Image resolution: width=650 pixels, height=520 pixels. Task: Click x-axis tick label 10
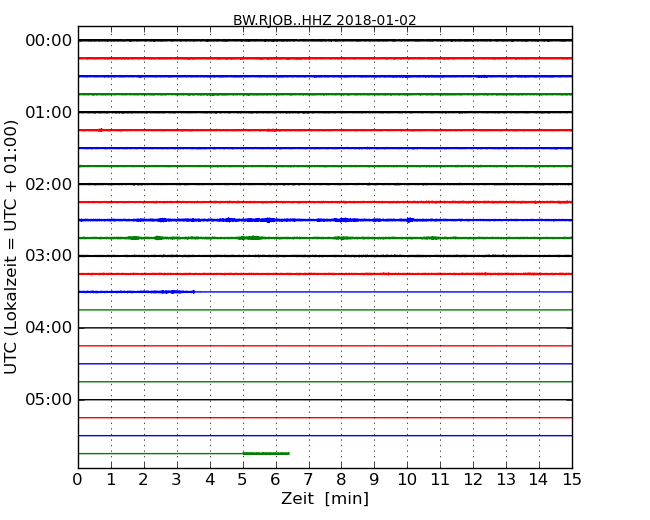click(x=407, y=480)
